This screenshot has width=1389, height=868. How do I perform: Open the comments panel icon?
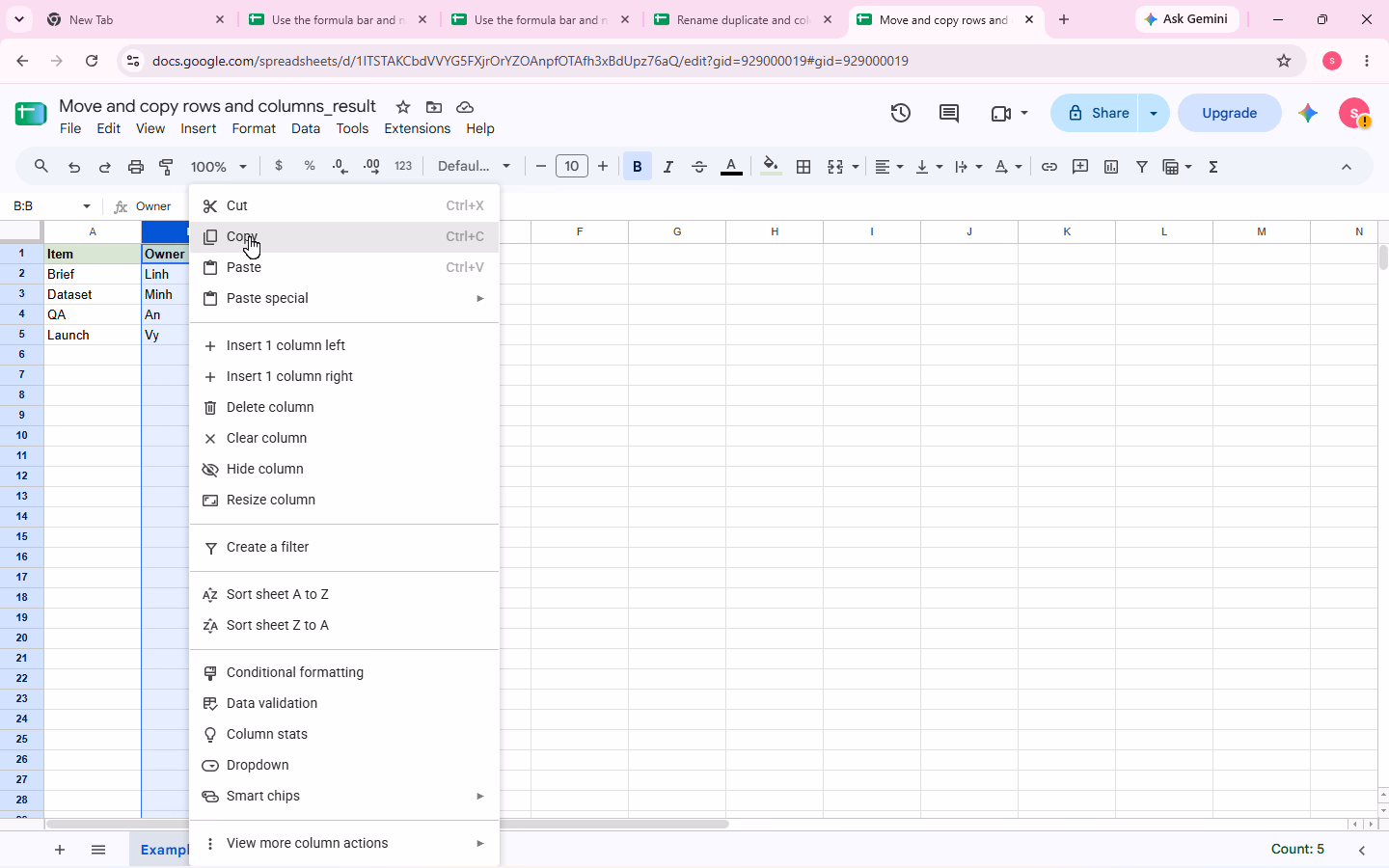tap(949, 113)
